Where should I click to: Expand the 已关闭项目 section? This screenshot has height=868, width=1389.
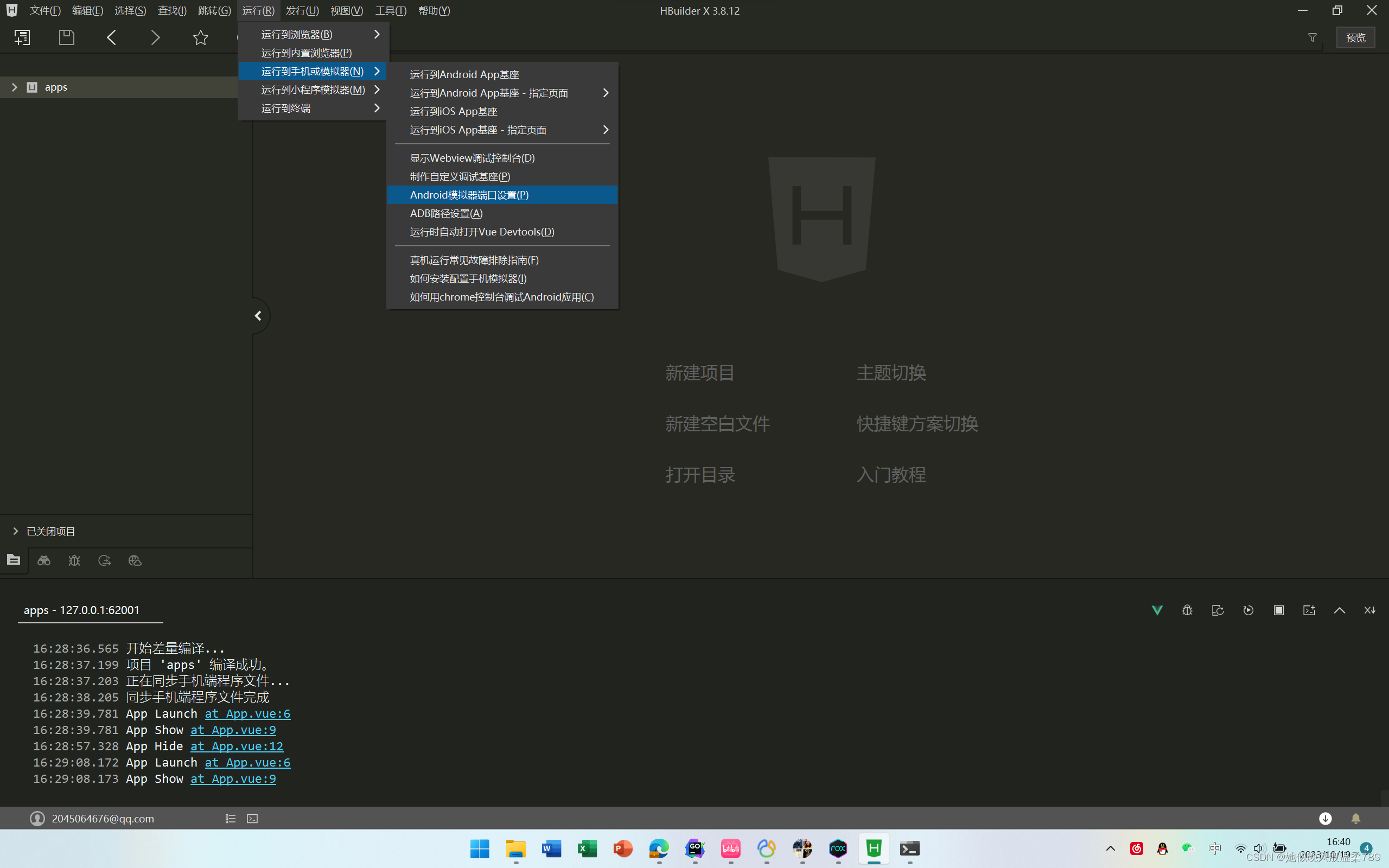(x=15, y=531)
